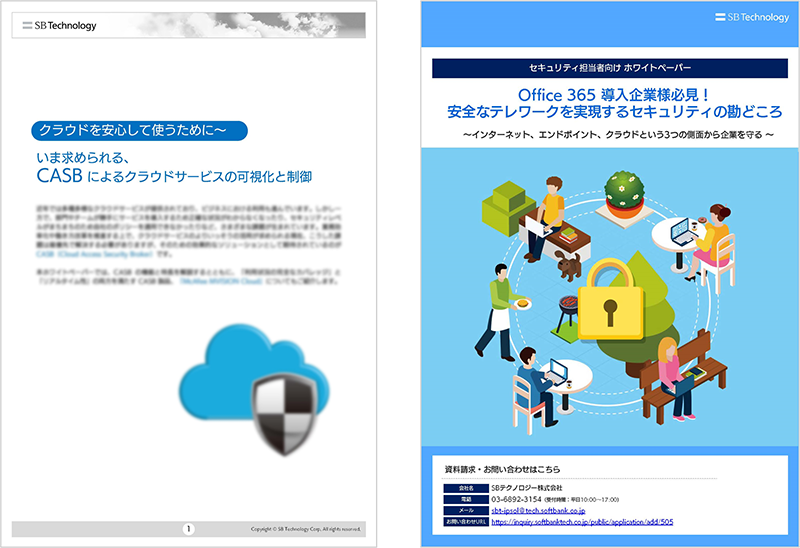This screenshot has width=800, height=548.
Task: Click the メール label cell
Action: click(x=466, y=511)
